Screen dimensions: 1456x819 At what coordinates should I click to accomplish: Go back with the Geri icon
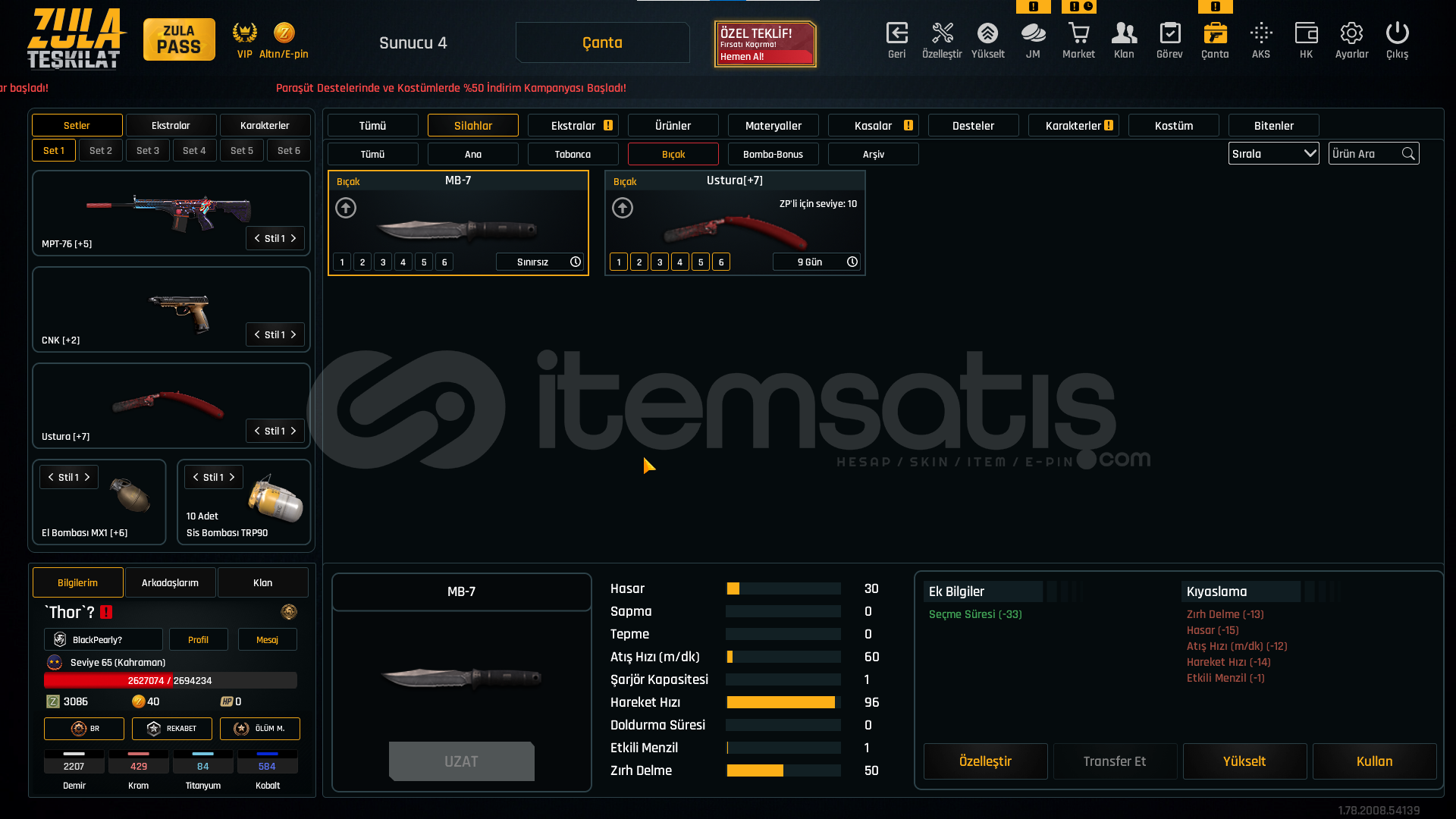(x=896, y=33)
